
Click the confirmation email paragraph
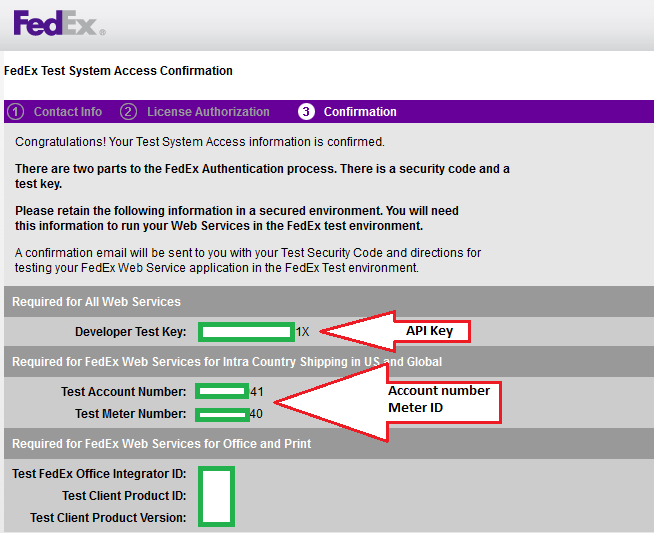click(x=248, y=260)
